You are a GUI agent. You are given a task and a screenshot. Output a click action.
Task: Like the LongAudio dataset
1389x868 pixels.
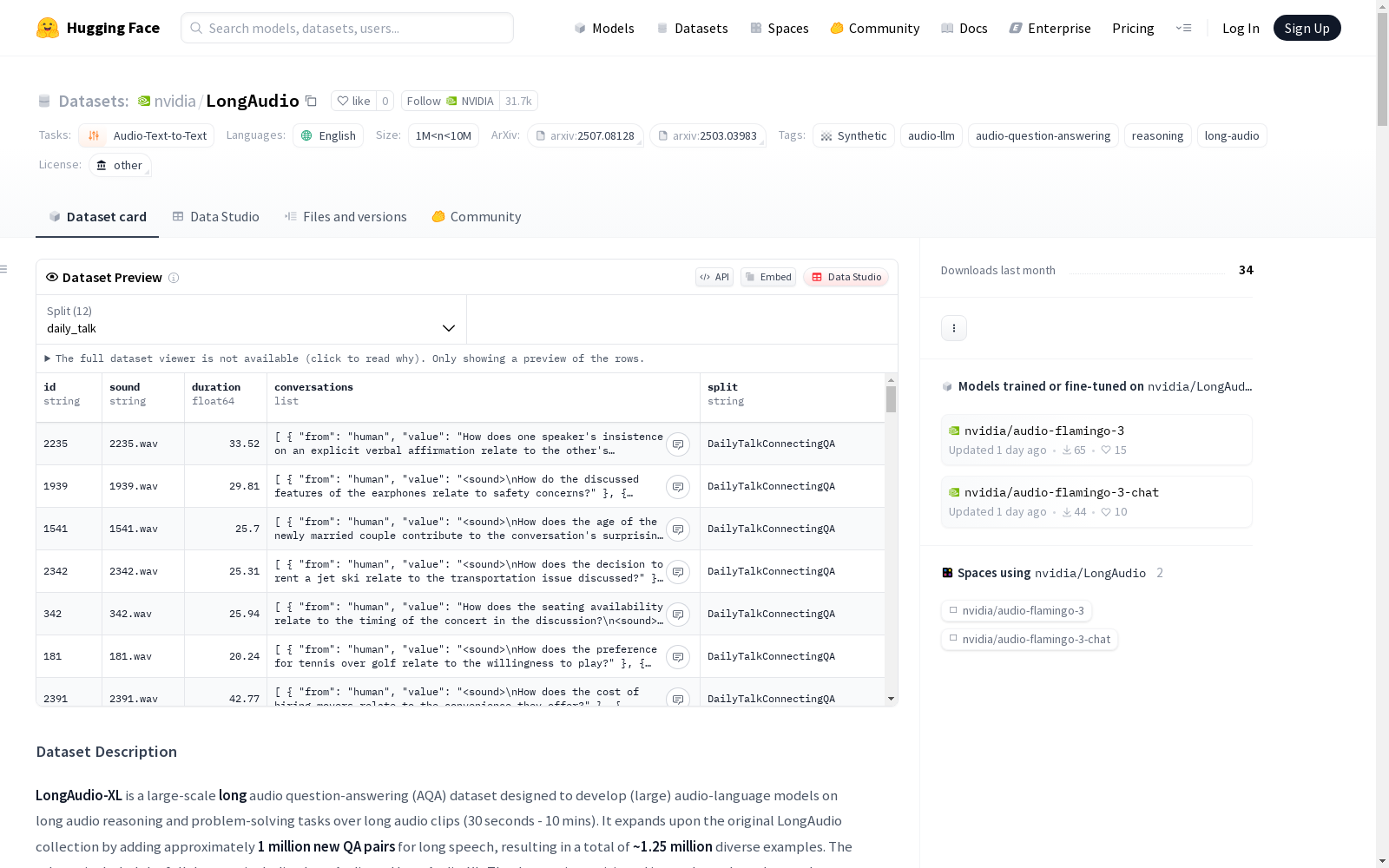coord(354,101)
